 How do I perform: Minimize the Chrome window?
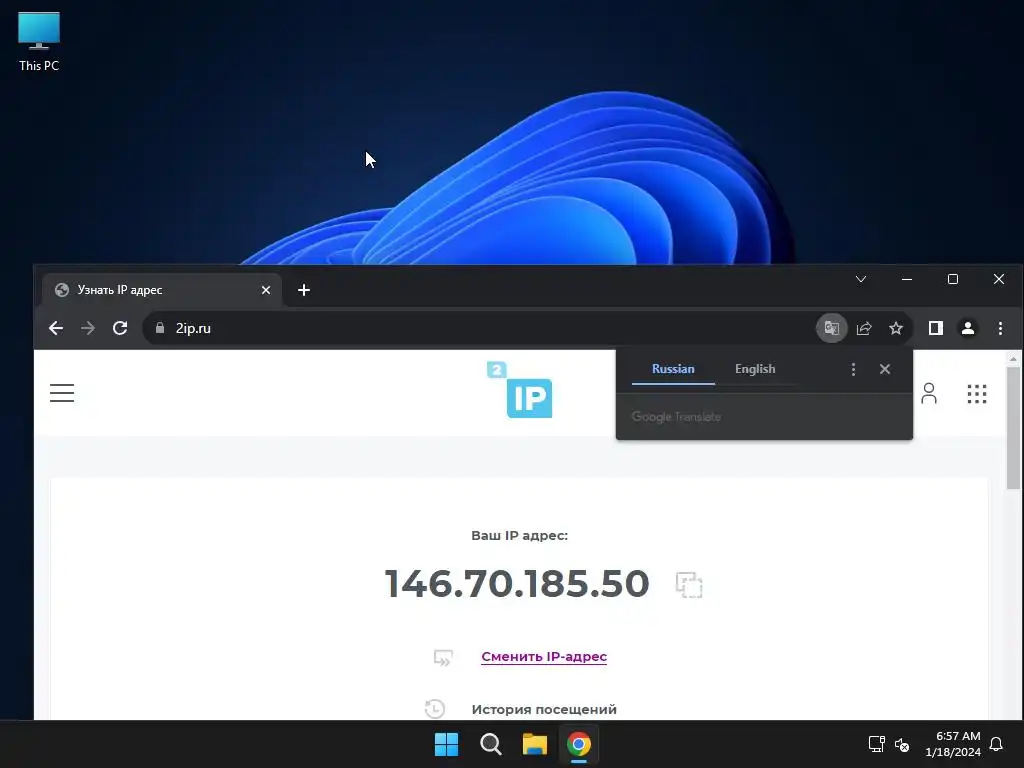pyautogui.click(x=906, y=280)
